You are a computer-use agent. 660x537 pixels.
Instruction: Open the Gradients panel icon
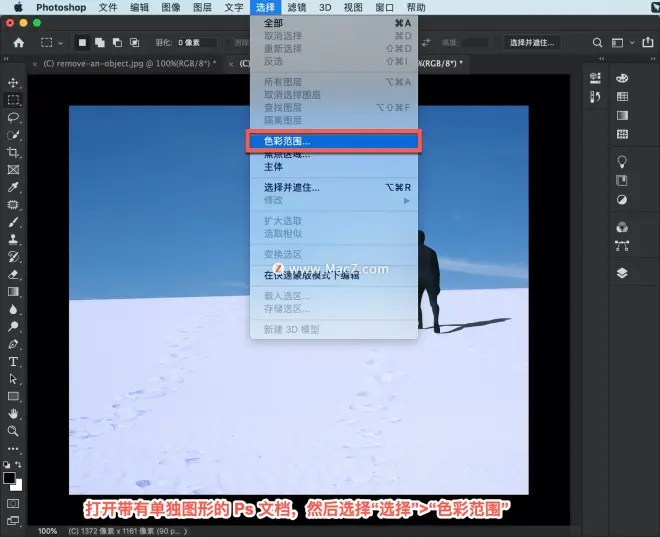622,115
